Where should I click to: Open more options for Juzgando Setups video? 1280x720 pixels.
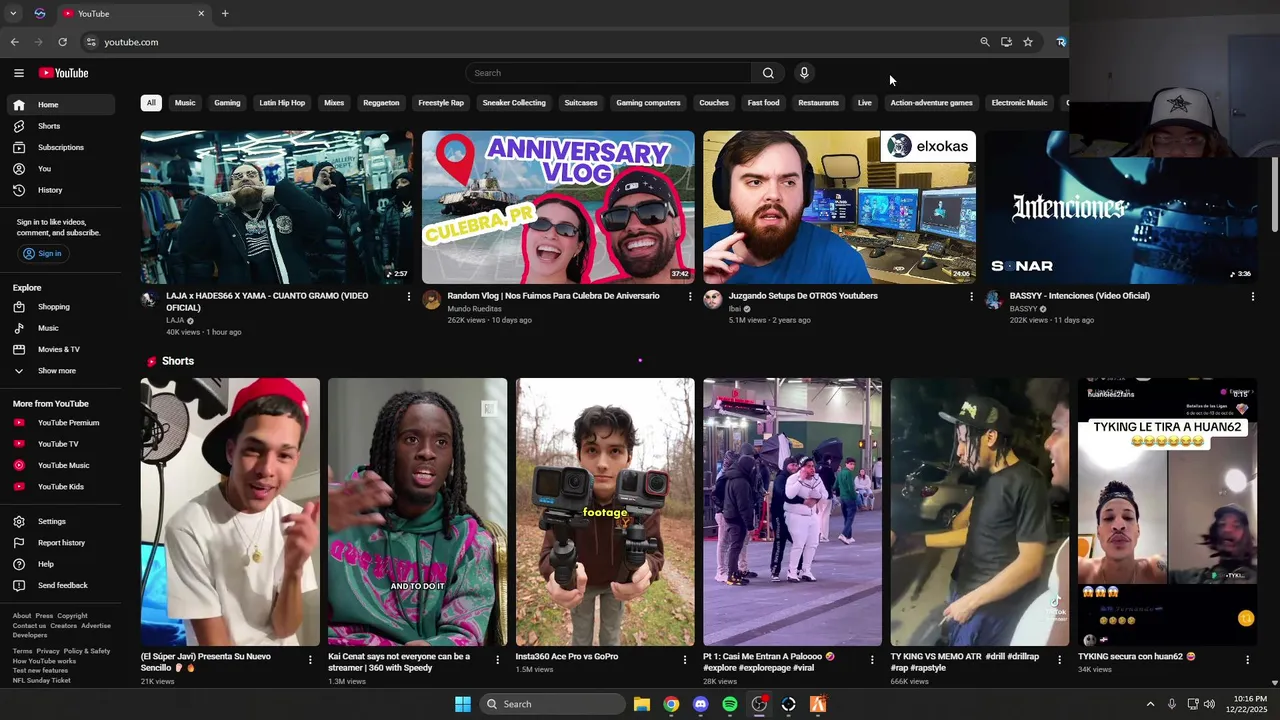click(971, 296)
